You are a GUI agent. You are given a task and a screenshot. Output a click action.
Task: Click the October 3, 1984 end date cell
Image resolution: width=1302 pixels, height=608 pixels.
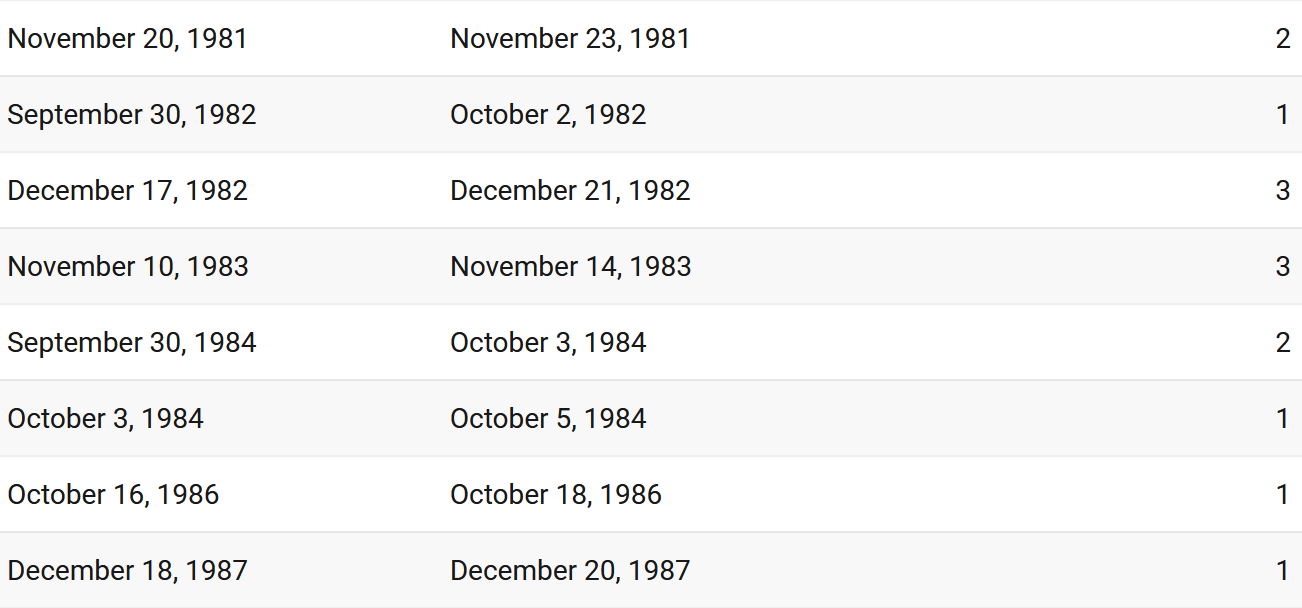[x=548, y=343]
